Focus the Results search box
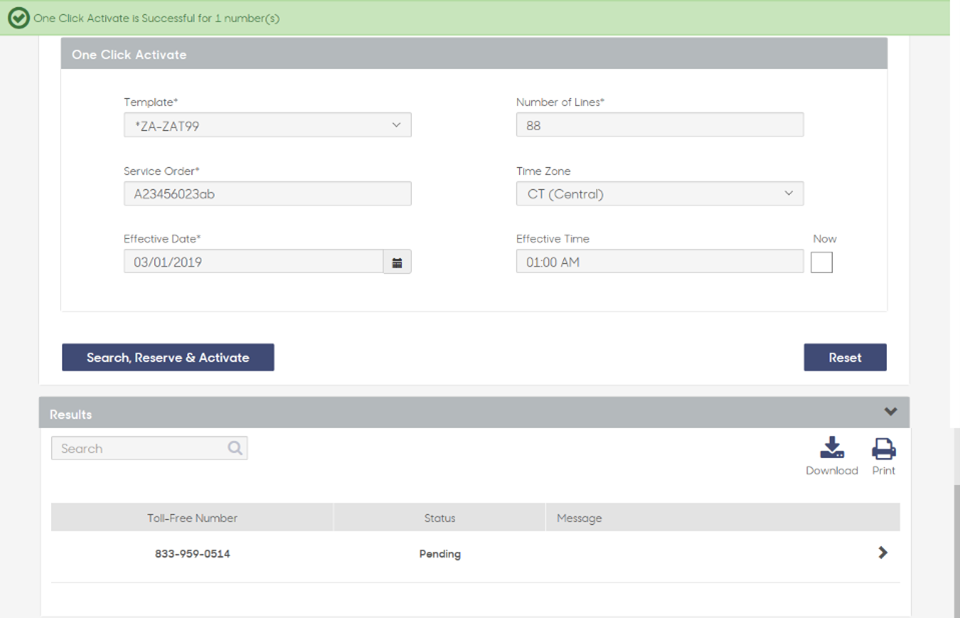The width and height of the screenshot is (960, 618). 149,448
